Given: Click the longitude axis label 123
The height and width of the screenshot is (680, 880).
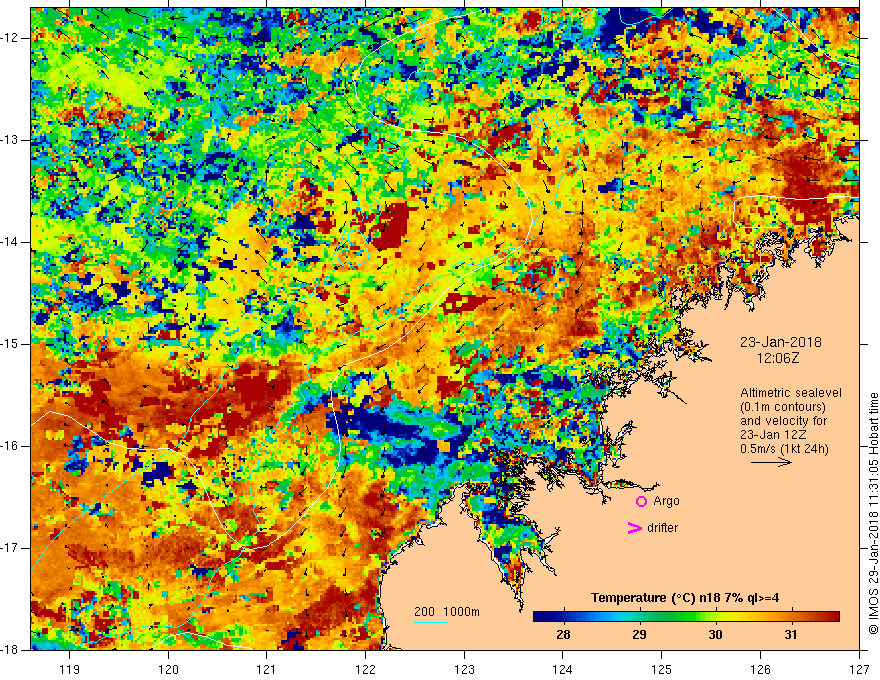Looking at the screenshot, I should 464,669.
